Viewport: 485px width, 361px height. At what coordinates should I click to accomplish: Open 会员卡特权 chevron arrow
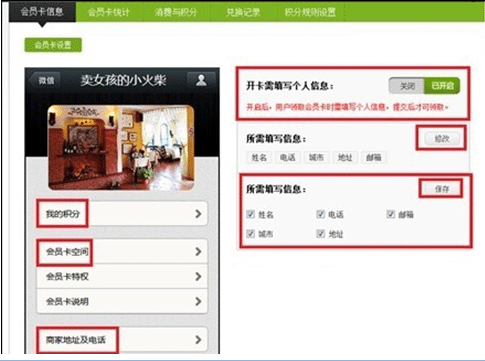pos(198,276)
